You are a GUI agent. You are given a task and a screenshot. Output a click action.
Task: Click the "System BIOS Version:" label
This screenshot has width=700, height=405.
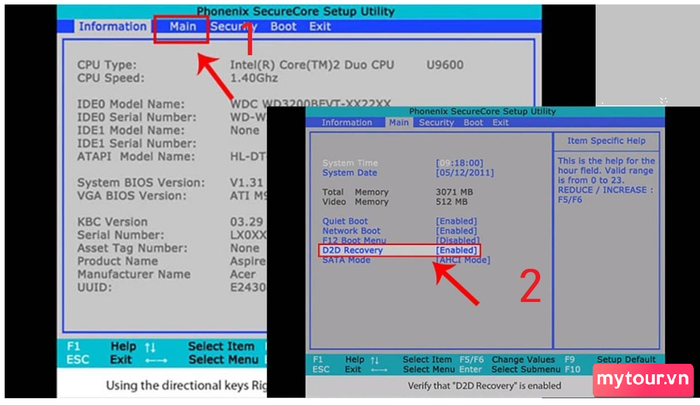pos(141,183)
